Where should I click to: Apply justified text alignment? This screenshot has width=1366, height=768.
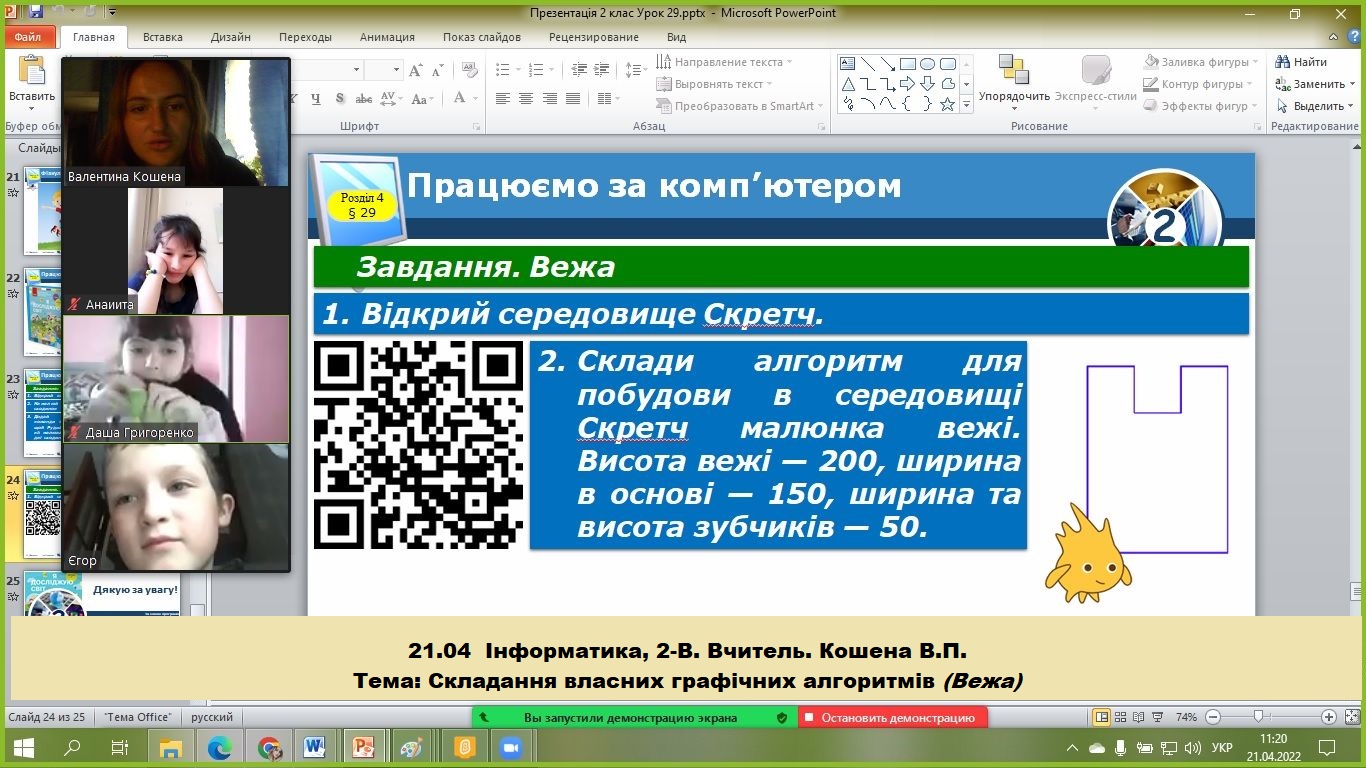(x=573, y=99)
